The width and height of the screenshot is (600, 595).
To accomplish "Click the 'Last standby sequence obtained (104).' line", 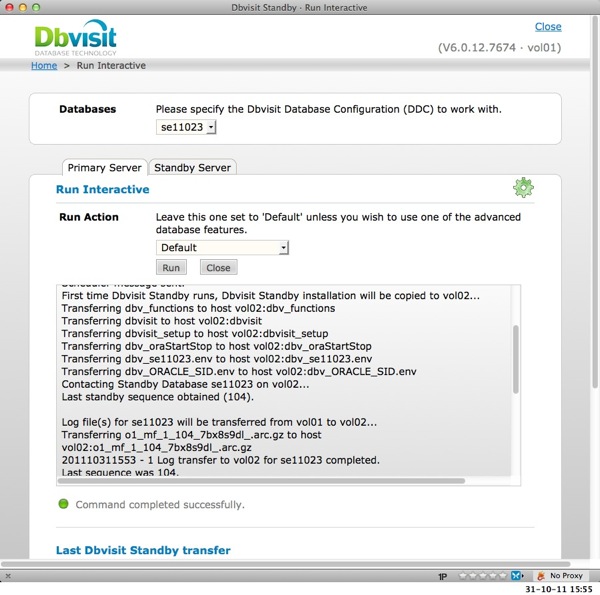I will (158, 397).
